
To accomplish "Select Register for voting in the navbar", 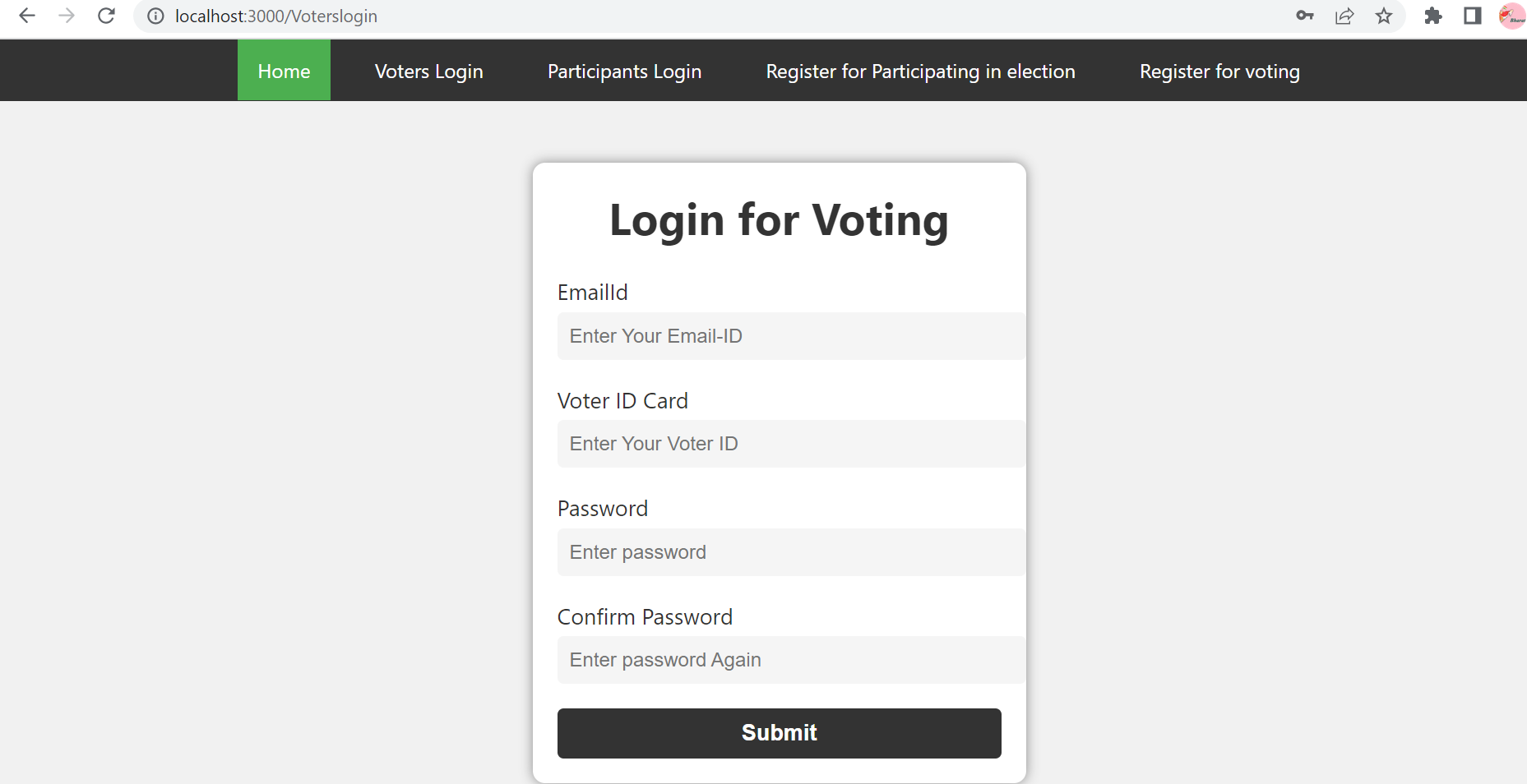I will pyautogui.click(x=1219, y=71).
